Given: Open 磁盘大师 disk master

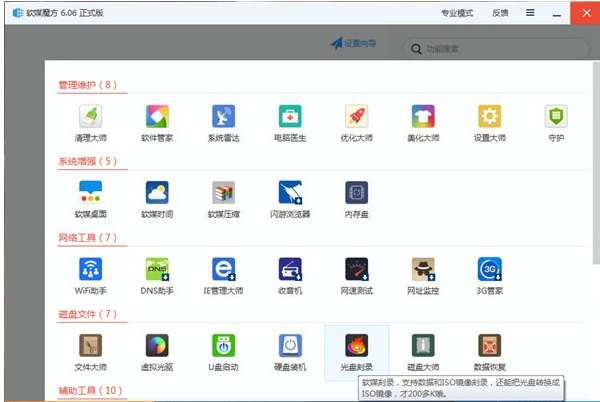Looking at the screenshot, I should coord(423,345).
